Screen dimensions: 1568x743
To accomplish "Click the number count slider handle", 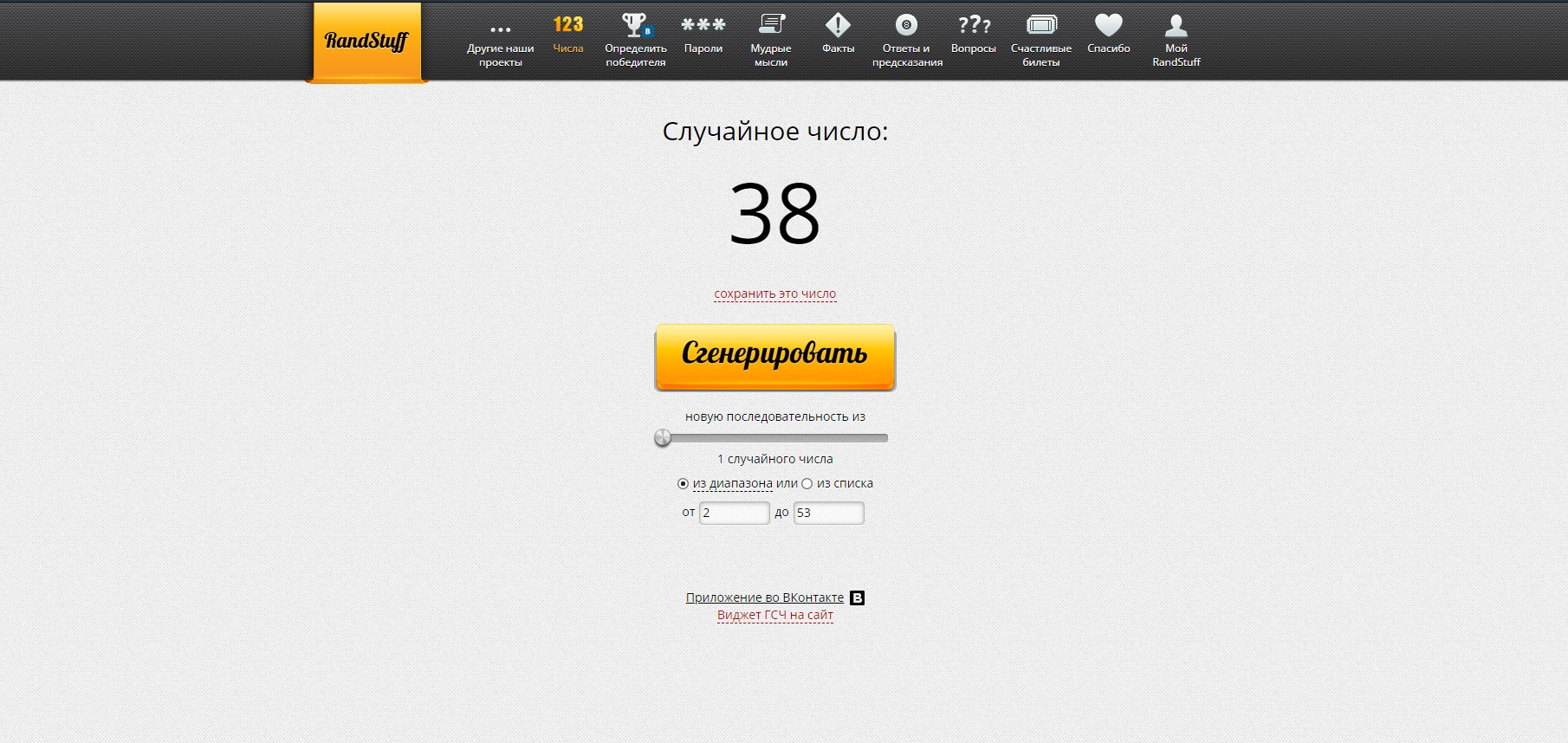I will 663,438.
